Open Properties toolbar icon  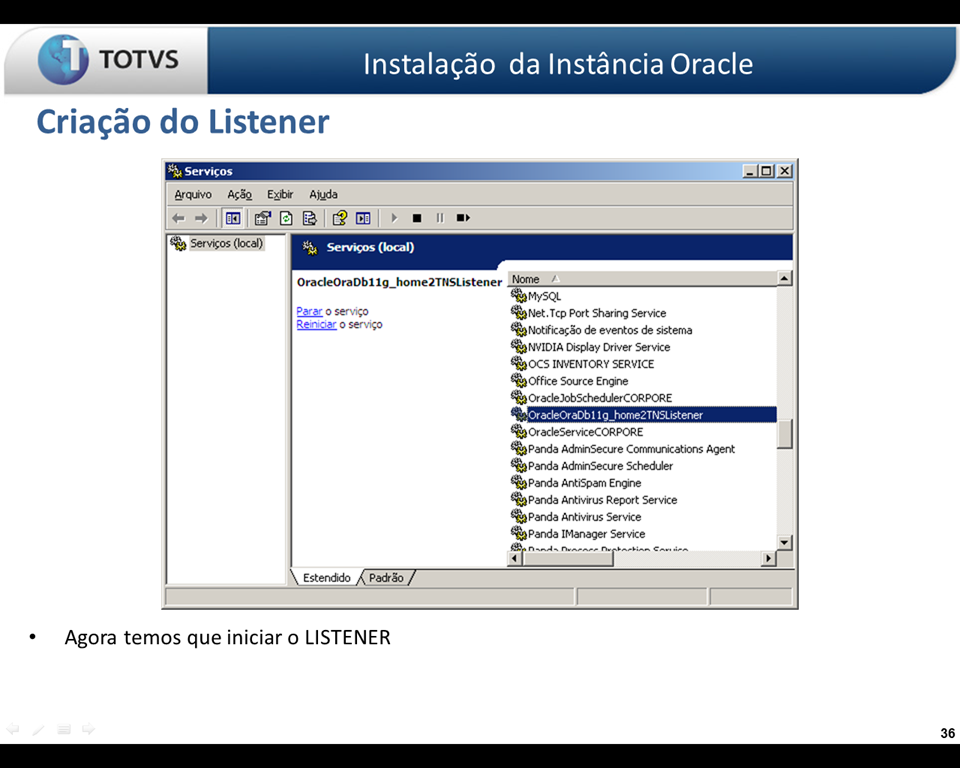pyautogui.click(x=263, y=218)
